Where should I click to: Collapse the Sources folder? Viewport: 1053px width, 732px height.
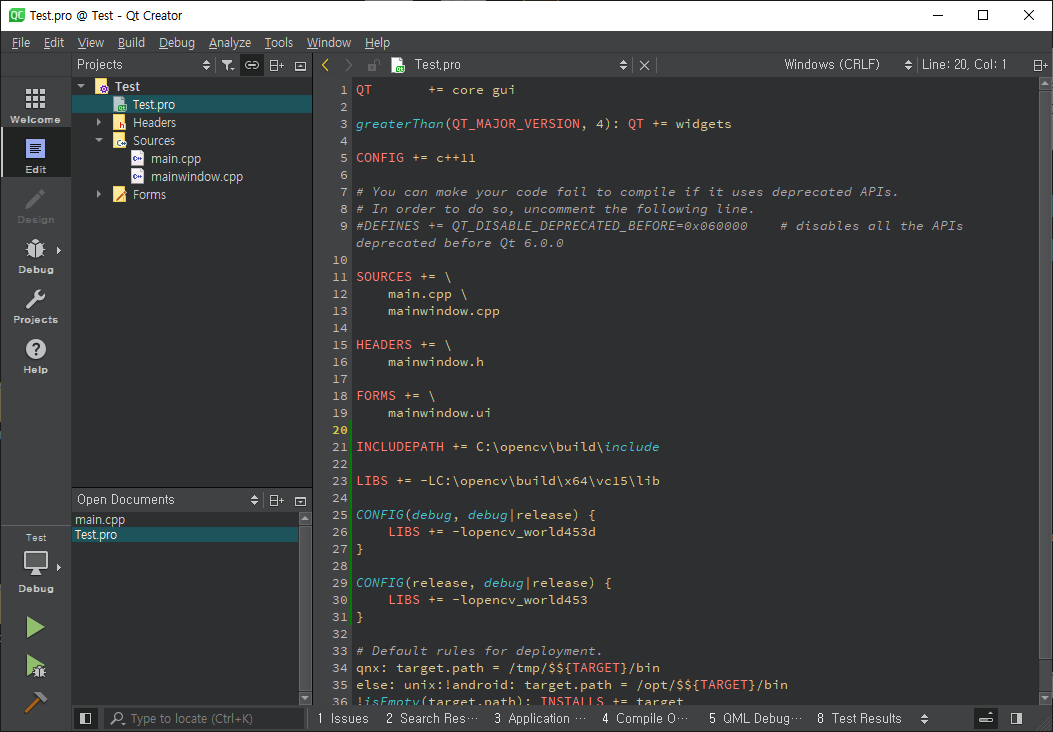[99, 140]
